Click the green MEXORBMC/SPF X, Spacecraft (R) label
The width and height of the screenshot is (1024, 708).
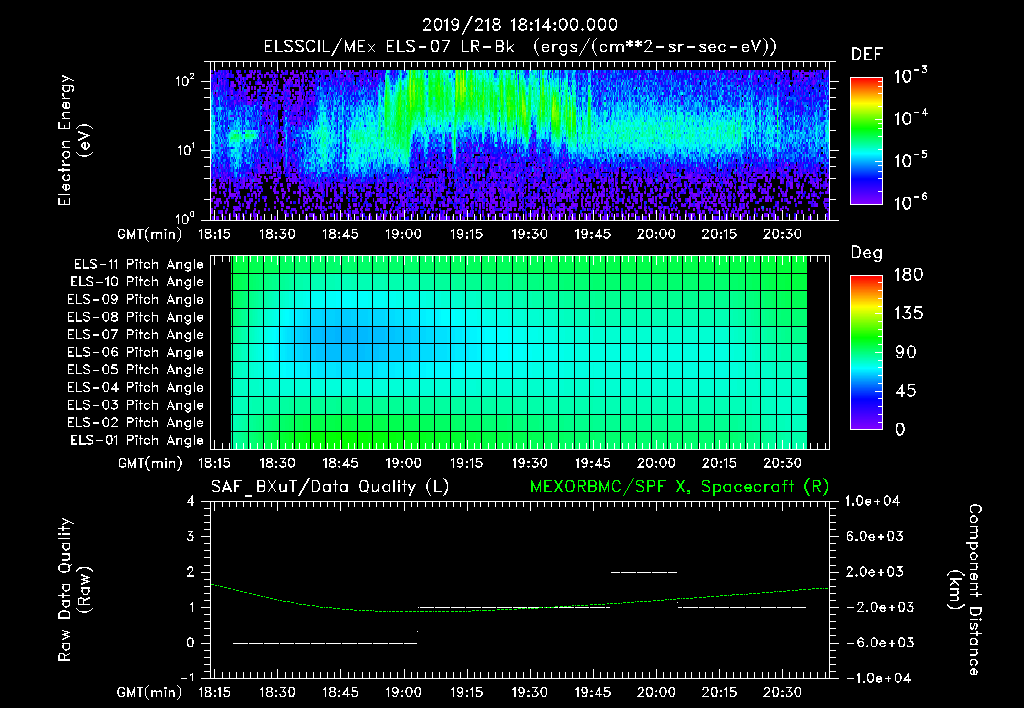(x=679, y=487)
